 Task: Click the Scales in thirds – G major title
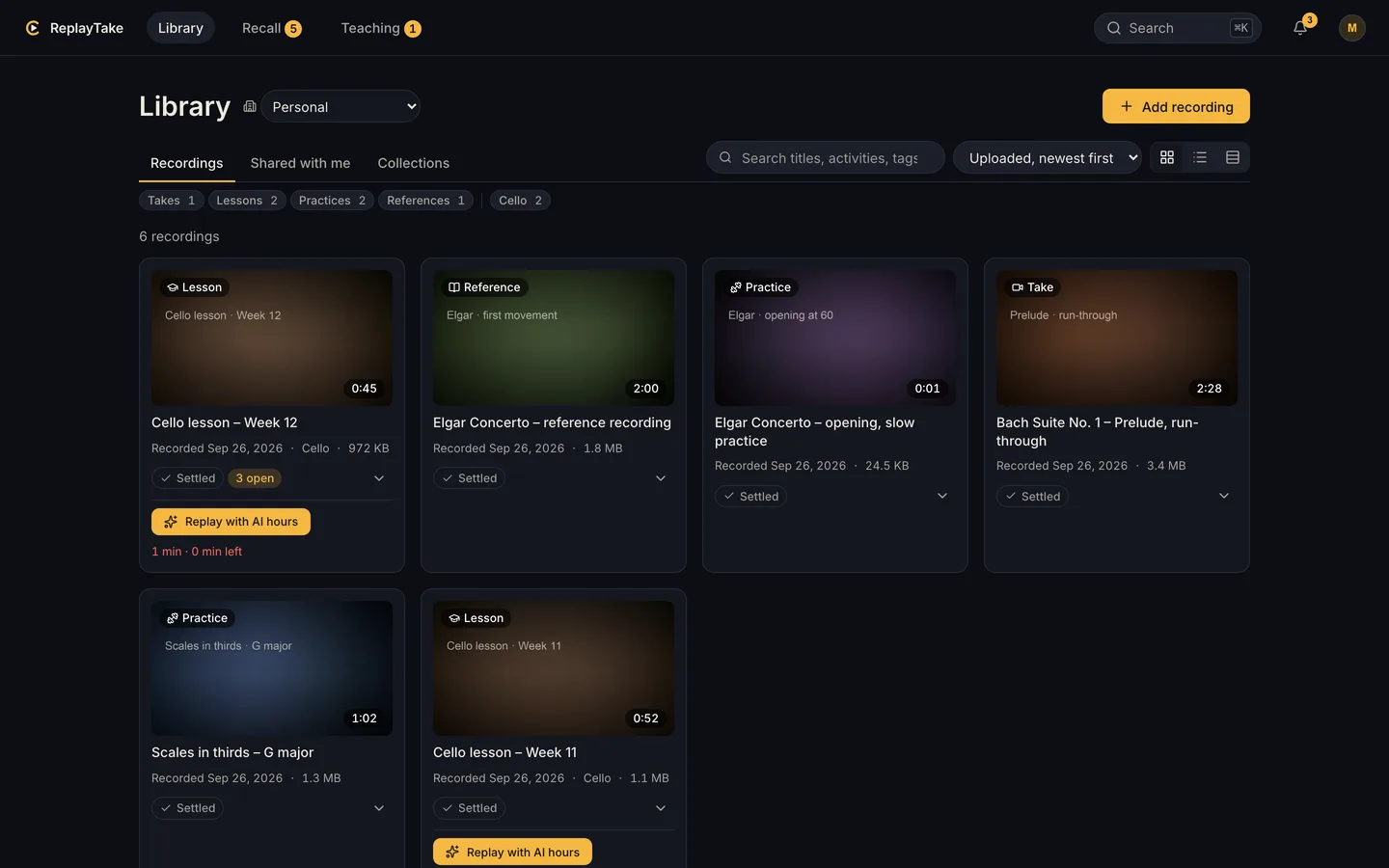click(x=232, y=752)
